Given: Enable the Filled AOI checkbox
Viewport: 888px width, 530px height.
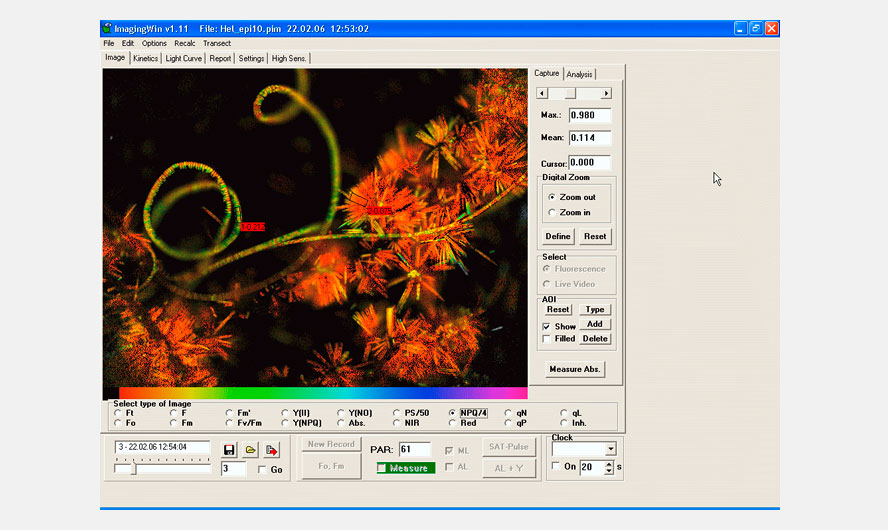Looking at the screenshot, I should 546,339.
